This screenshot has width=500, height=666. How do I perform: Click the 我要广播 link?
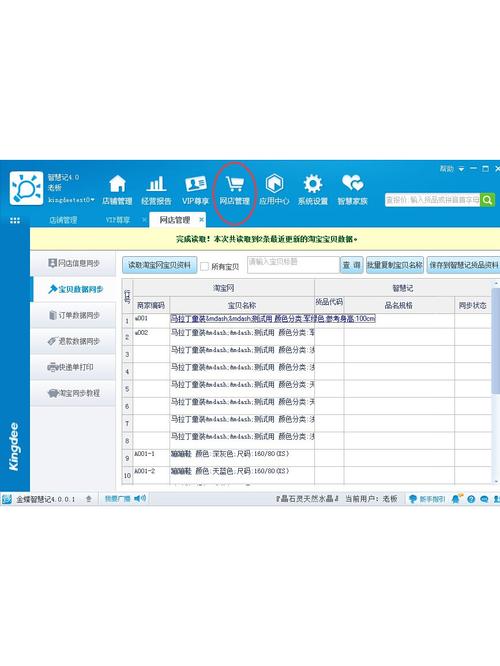pos(118,498)
